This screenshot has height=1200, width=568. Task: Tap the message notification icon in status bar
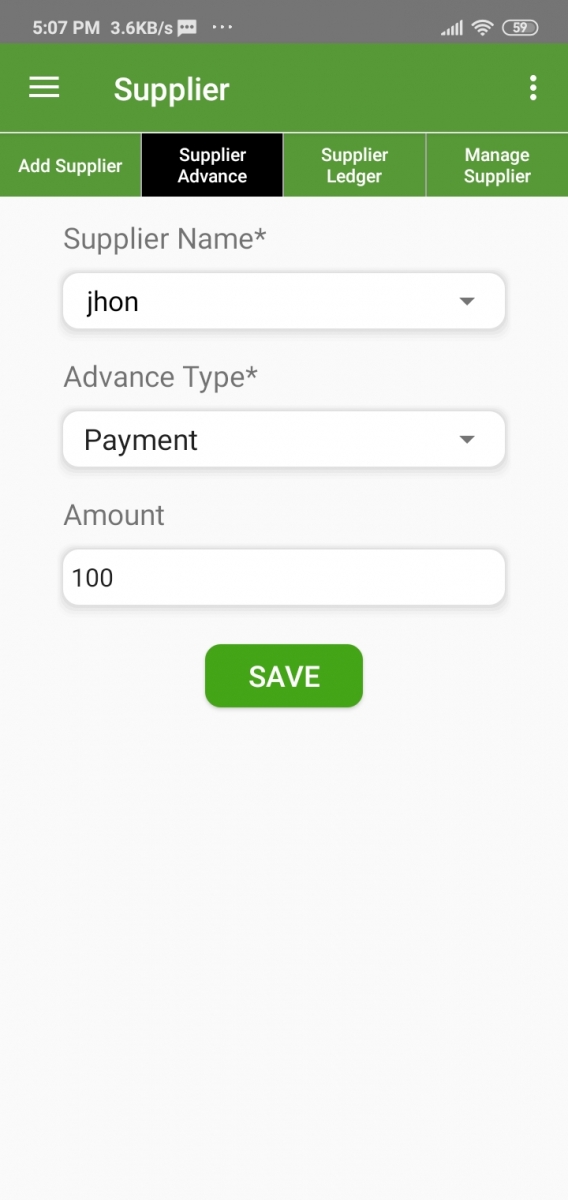click(187, 28)
